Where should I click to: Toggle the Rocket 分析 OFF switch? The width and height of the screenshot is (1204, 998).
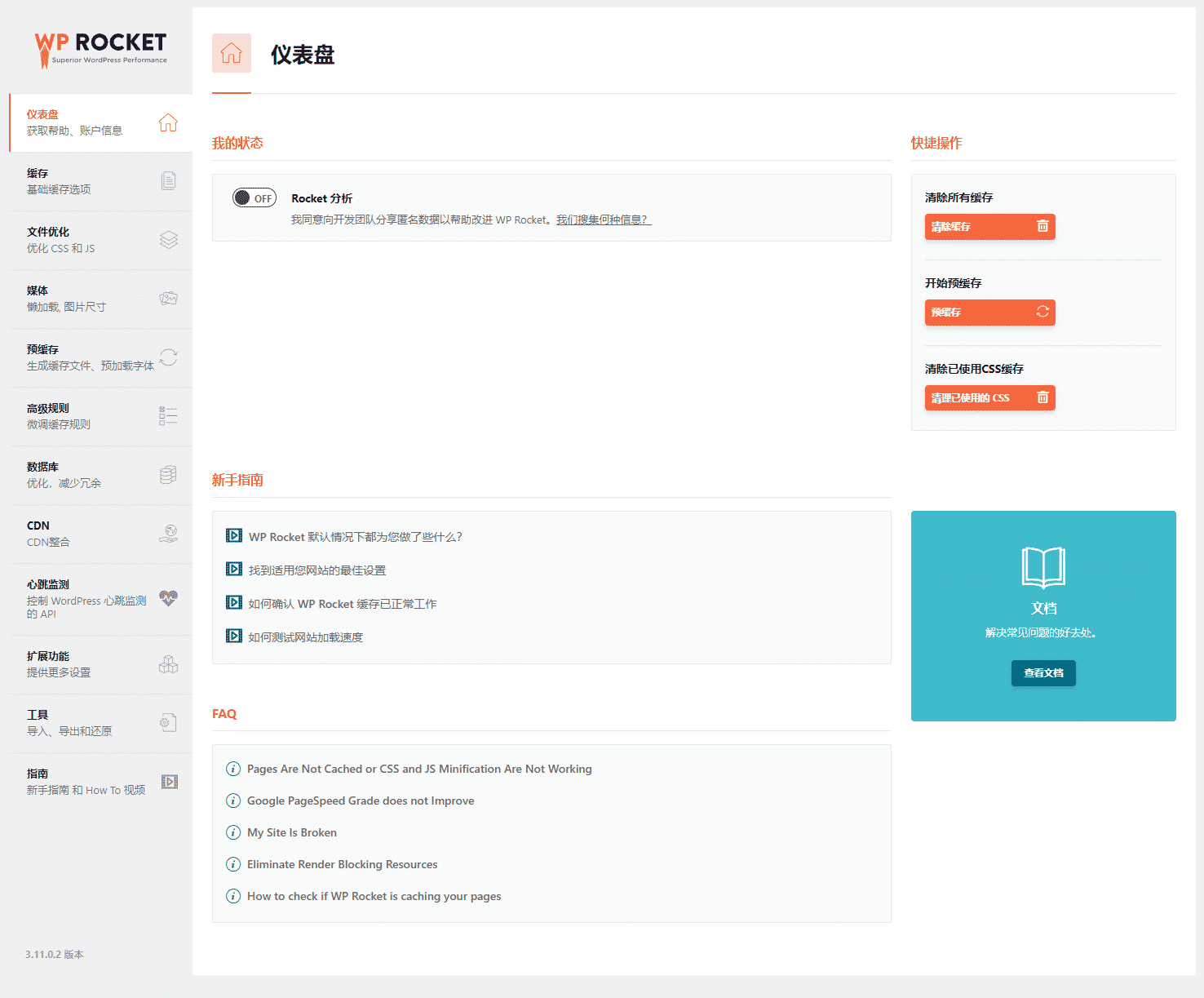coord(255,197)
